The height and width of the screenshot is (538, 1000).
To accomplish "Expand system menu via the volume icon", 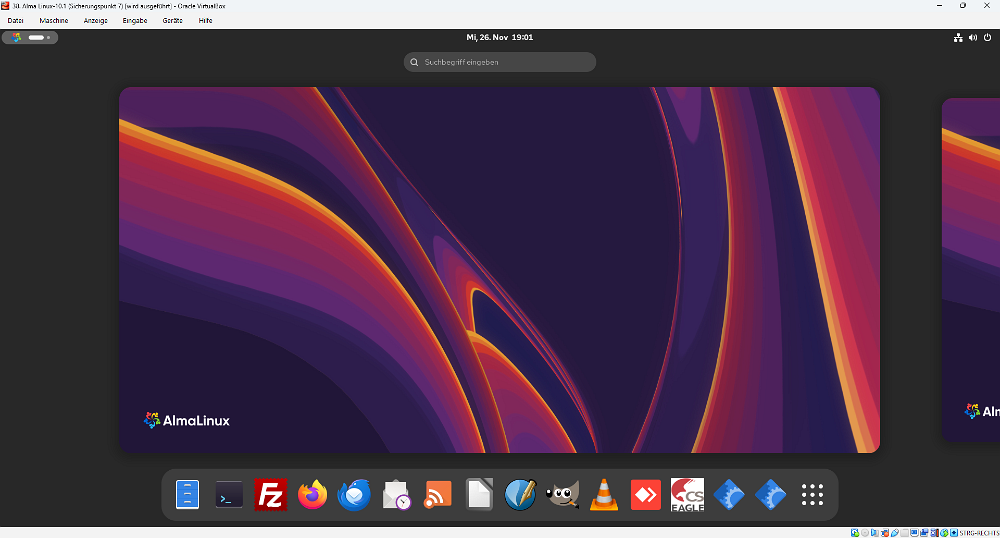I will pos(973,37).
